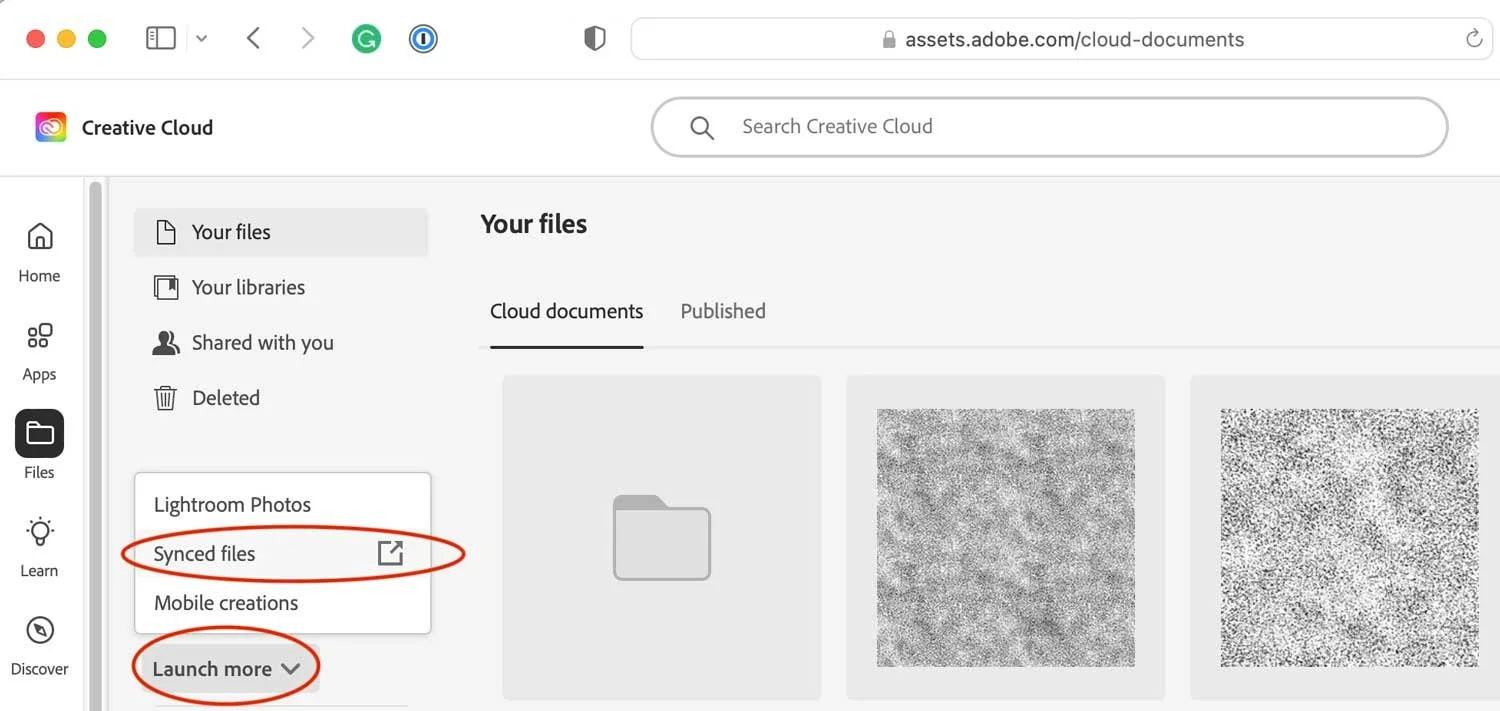Switch to the Published tab

(x=723, y=311)
